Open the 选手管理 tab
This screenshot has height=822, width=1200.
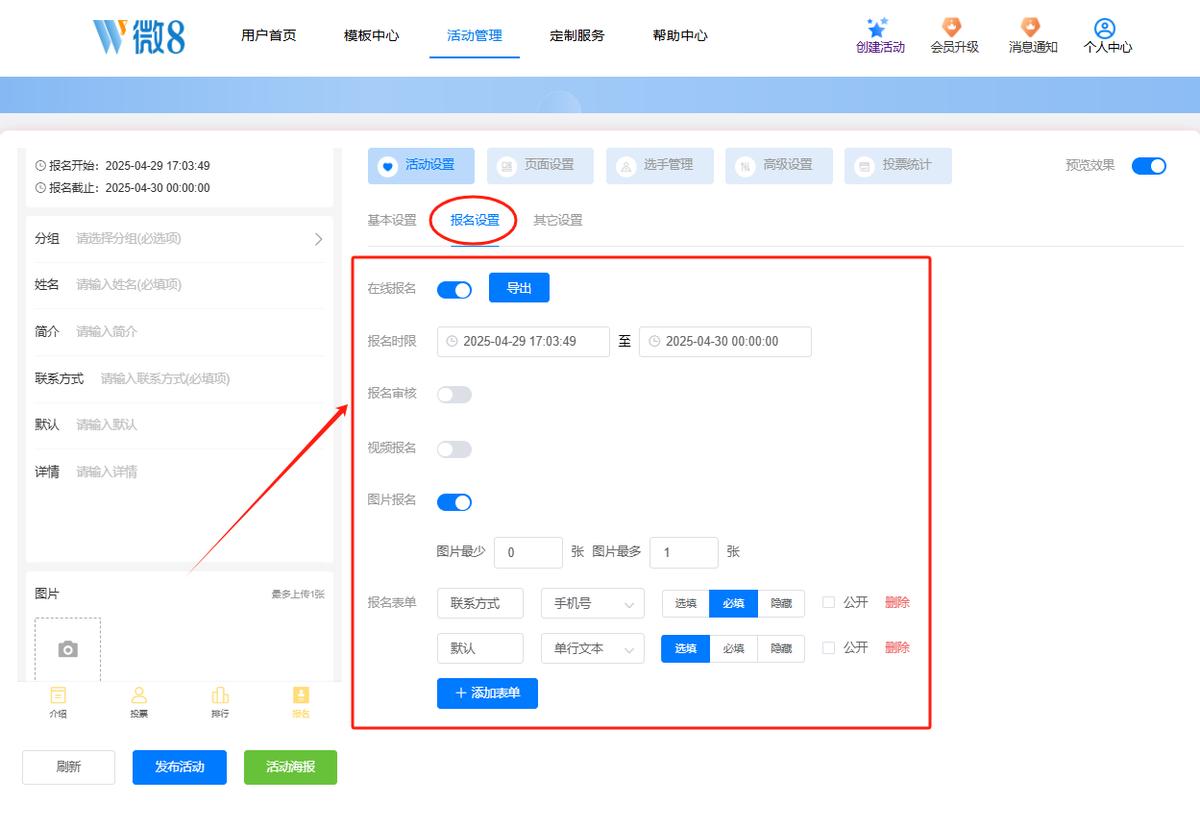pos(659,165)
